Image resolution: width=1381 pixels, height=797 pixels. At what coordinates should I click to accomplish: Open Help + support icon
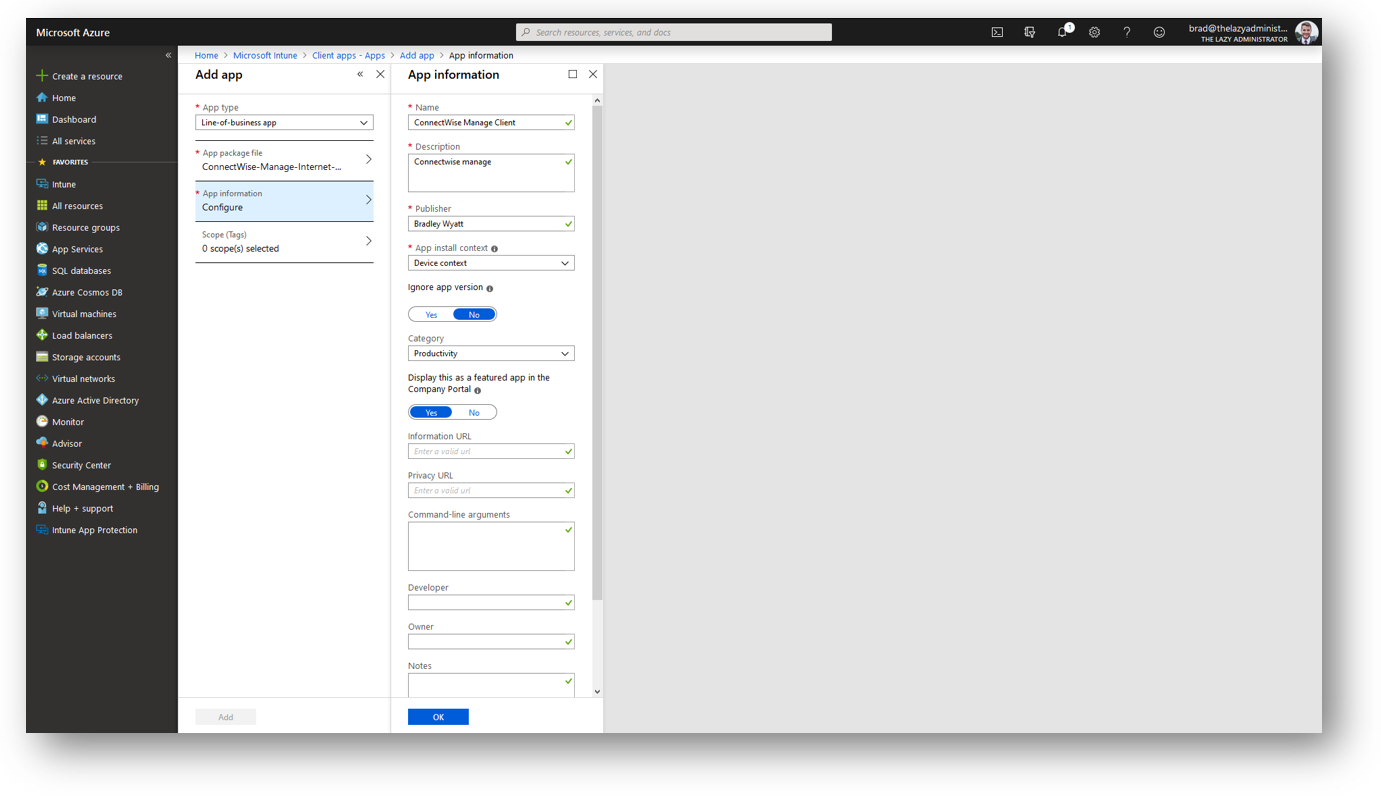(42, 508)
